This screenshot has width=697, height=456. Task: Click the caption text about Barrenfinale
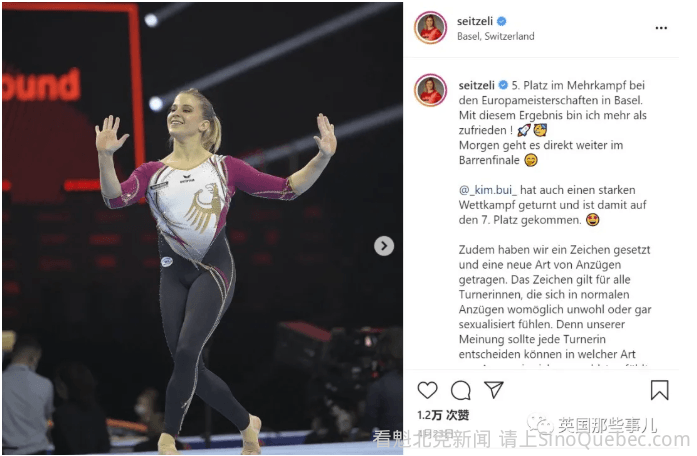541,152
